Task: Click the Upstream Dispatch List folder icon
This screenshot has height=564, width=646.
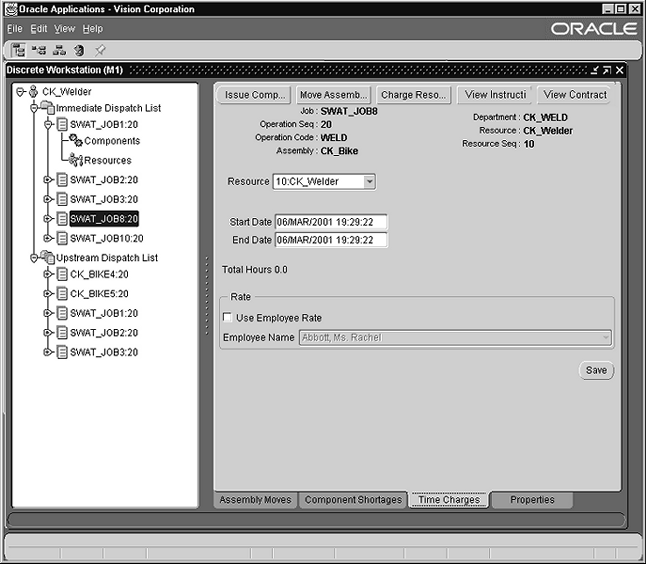Action: pyautogui.click(x=47, y=257)
